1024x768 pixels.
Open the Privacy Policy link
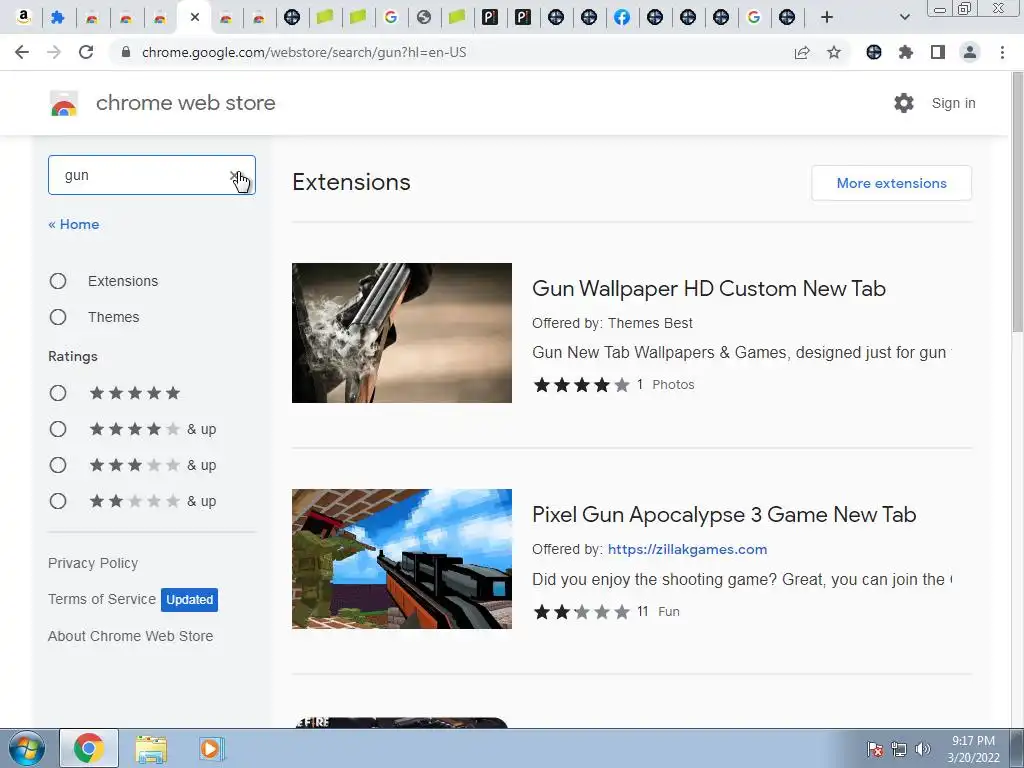pos(93,563)
